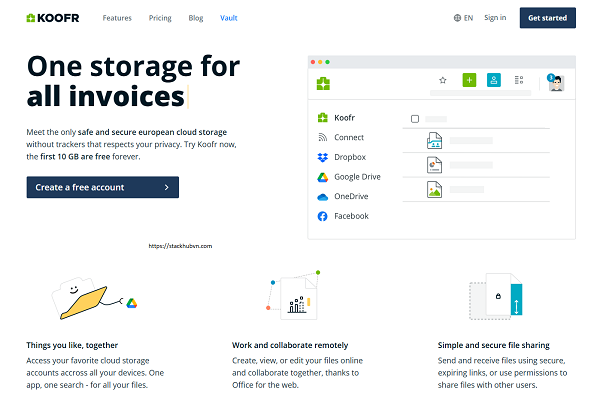The width and height of the screenshot is (600, 400).
Task: Click the list view settings icon
Action: (519, 80)
